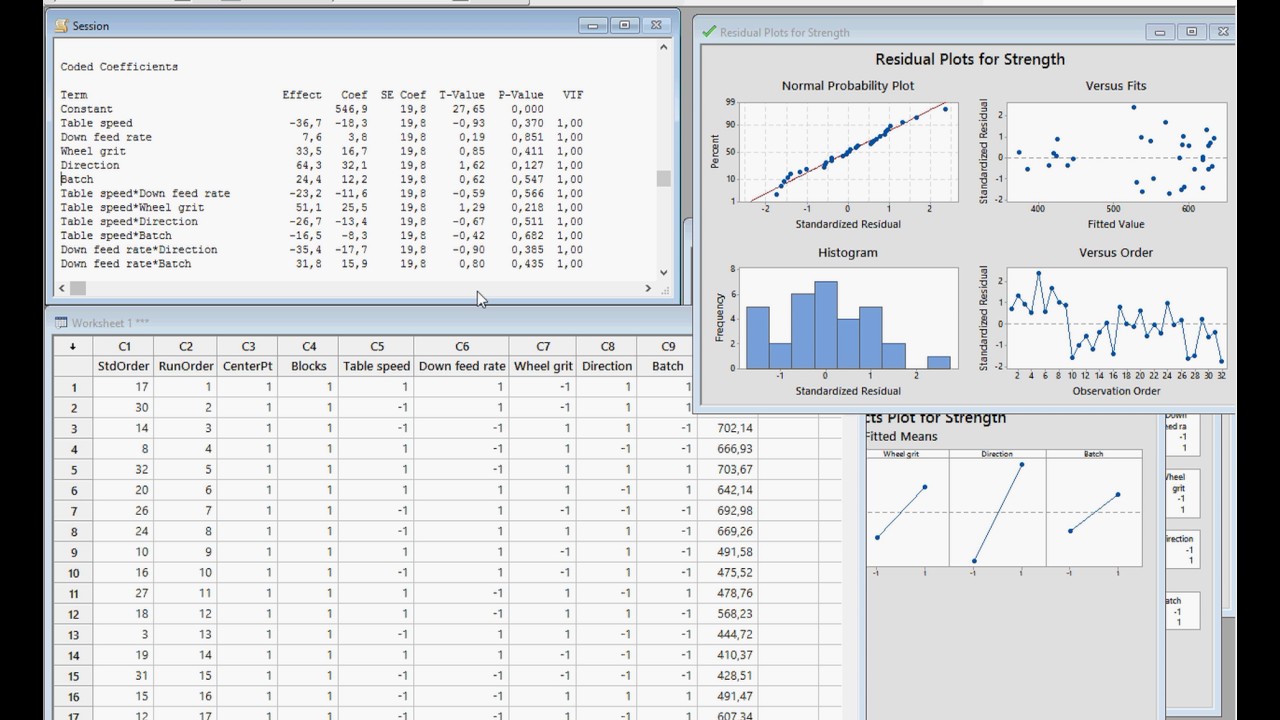This screenshot has width=1280, height=720.
Task: Click the Down feed rate*Direction term in Session
Action: [139, 249]
